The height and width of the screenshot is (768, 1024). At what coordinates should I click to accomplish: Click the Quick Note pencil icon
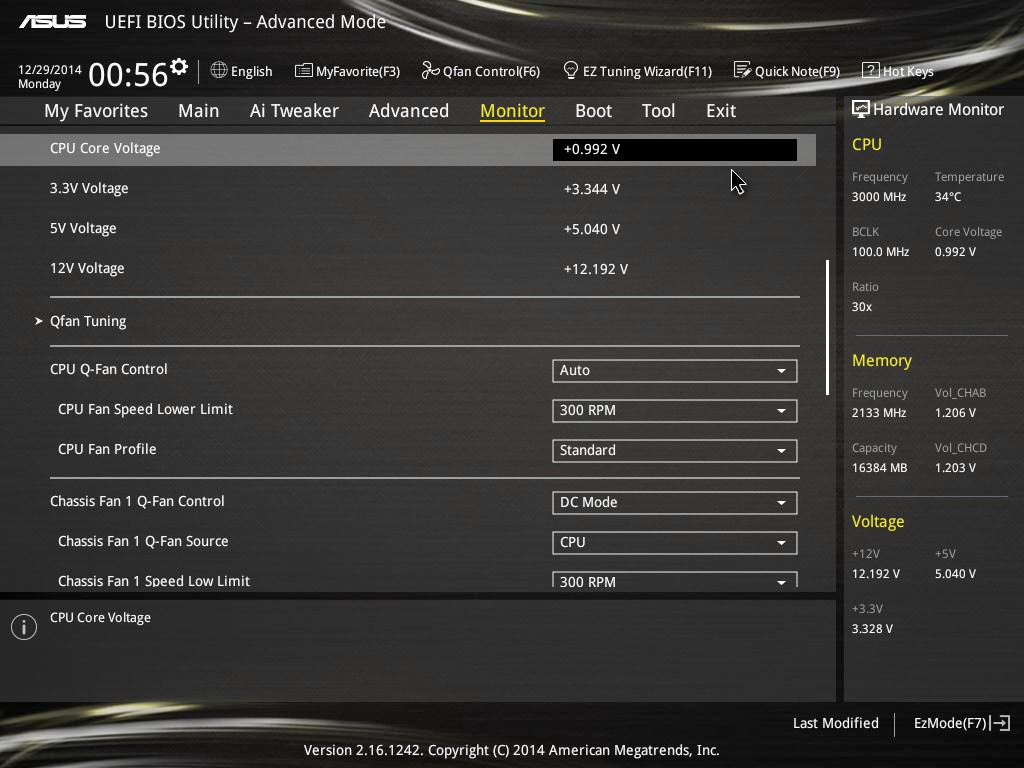tap(743, 70)
